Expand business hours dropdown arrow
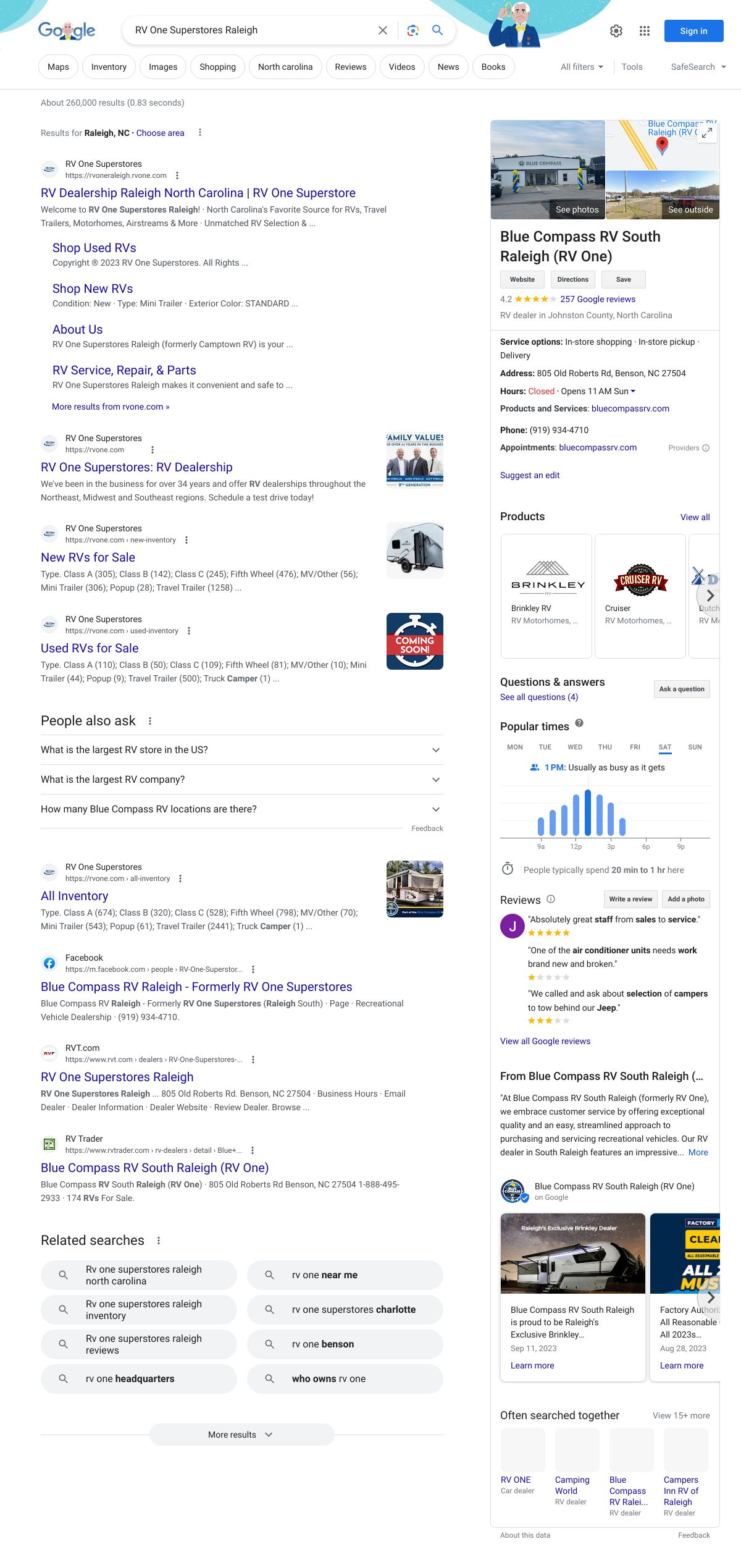 tap(633, 391)
